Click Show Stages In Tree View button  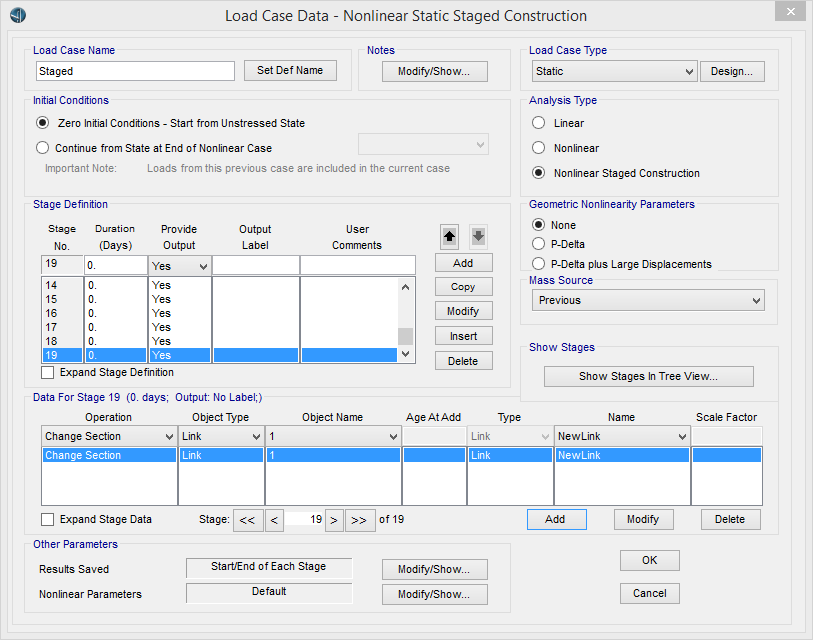pyautogui.click(x=648, y=377)
